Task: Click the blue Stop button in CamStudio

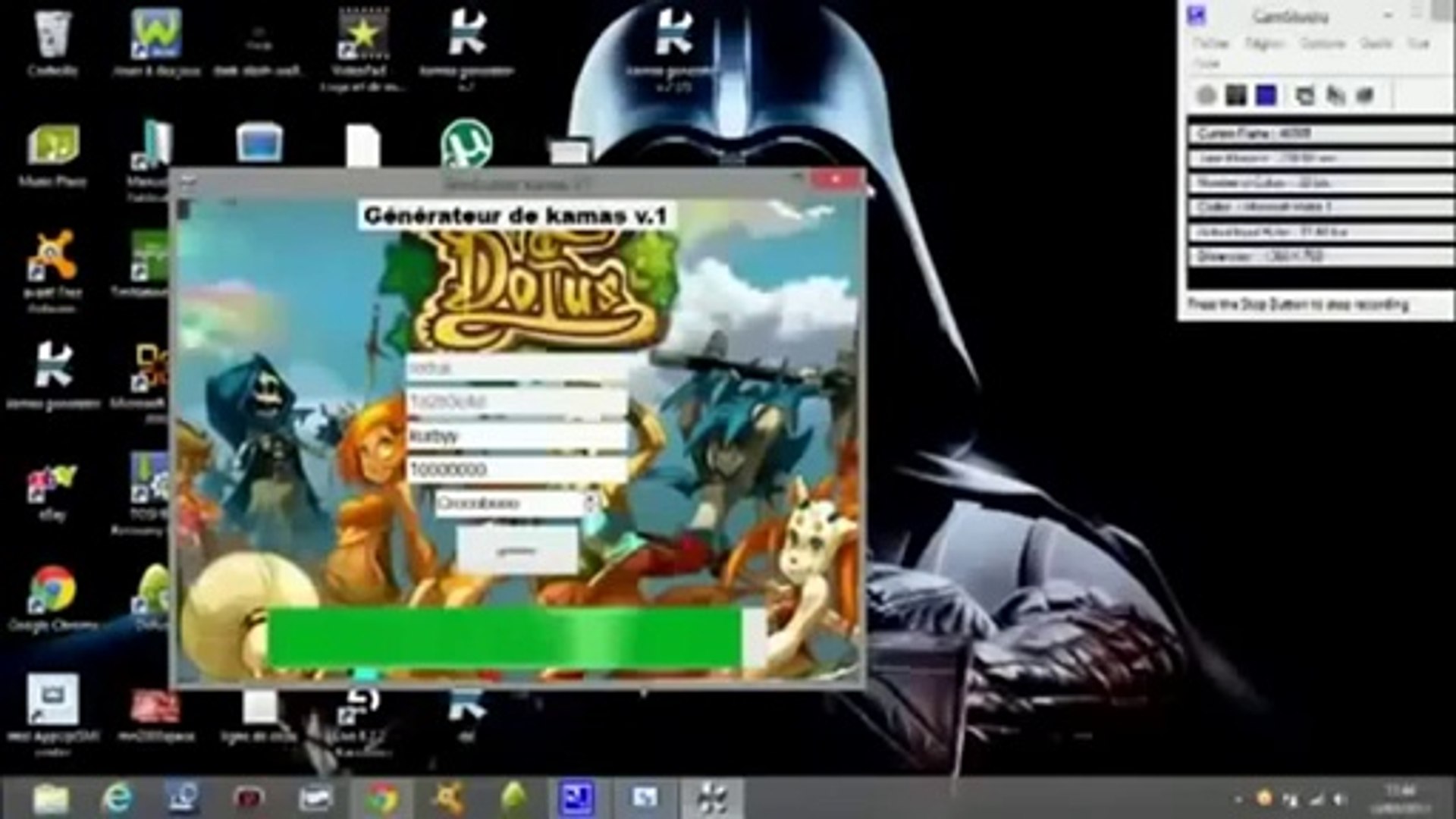Action: 1266,96
